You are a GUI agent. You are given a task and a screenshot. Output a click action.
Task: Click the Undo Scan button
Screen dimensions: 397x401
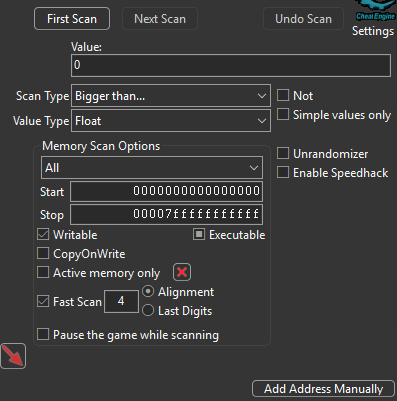[x=303, y=19]
